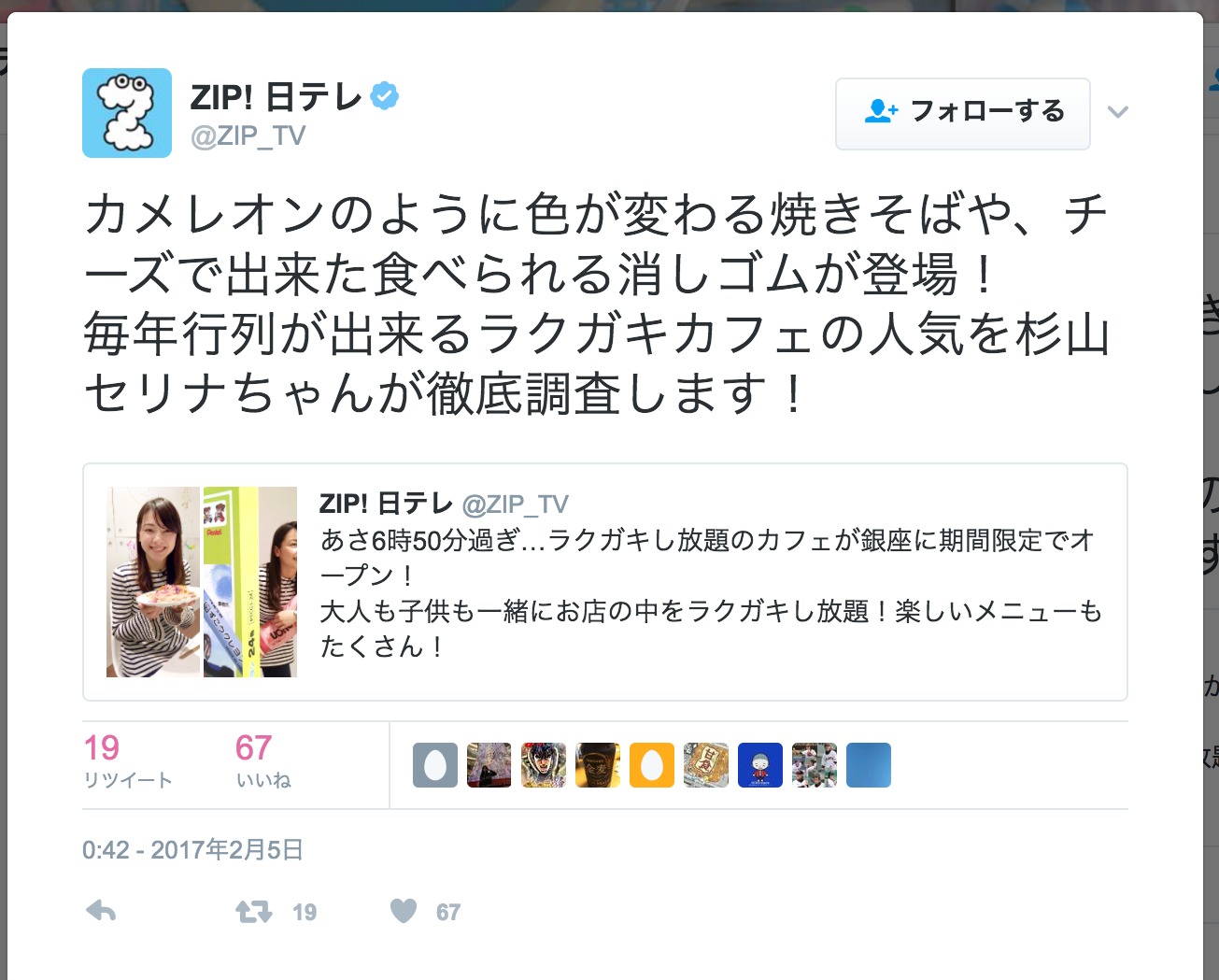The height and width of the screenshot is (980, 1219).
Task: Like the tweet with heart icon
Action: pos(404,911)
